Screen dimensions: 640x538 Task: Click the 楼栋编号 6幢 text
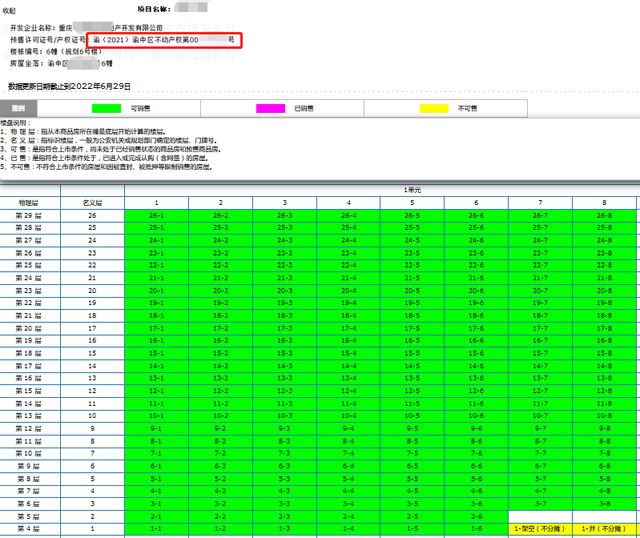[x=56, y=52]
